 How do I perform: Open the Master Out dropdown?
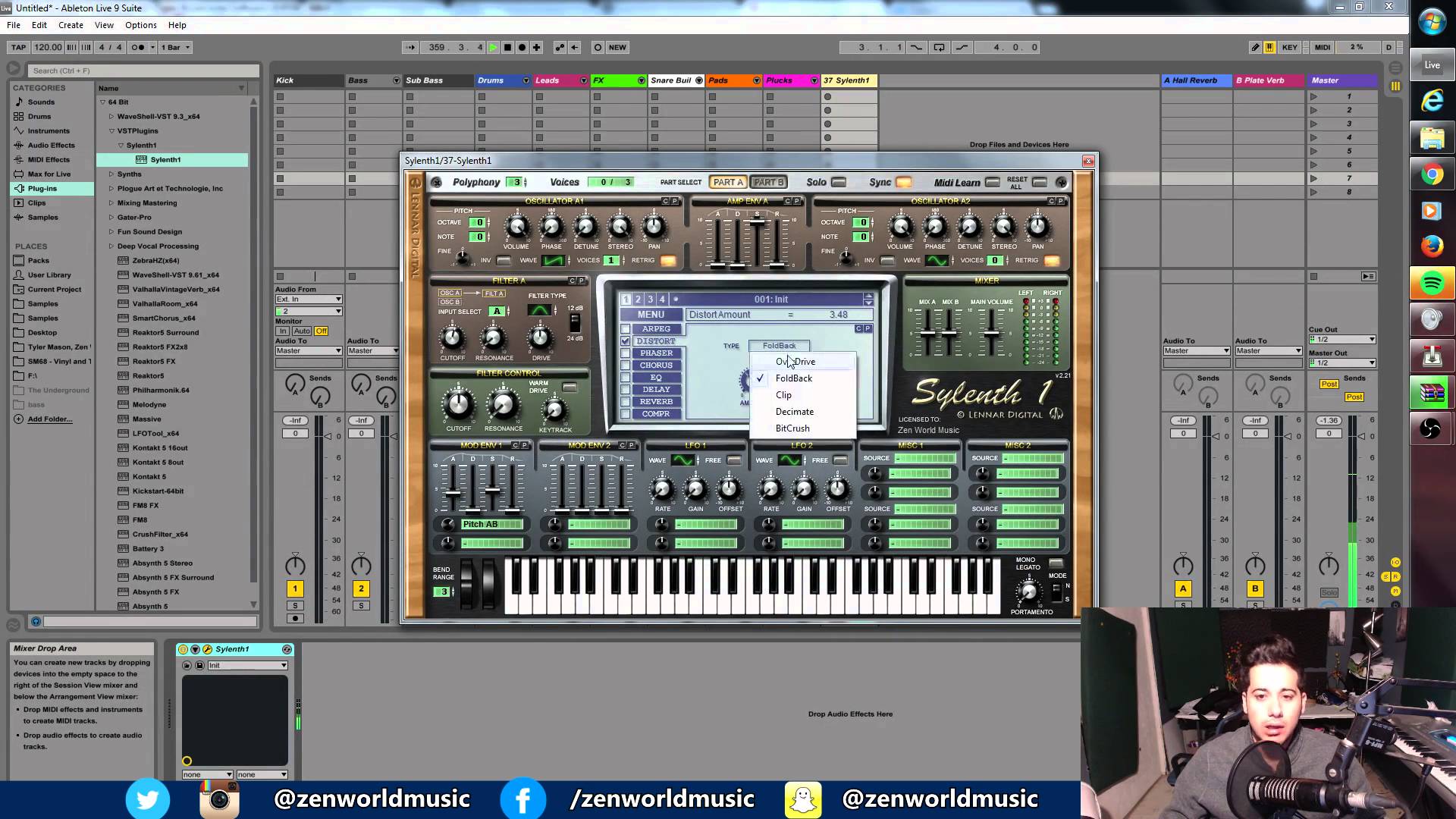pyautogui.click(x=1341, y=363)
